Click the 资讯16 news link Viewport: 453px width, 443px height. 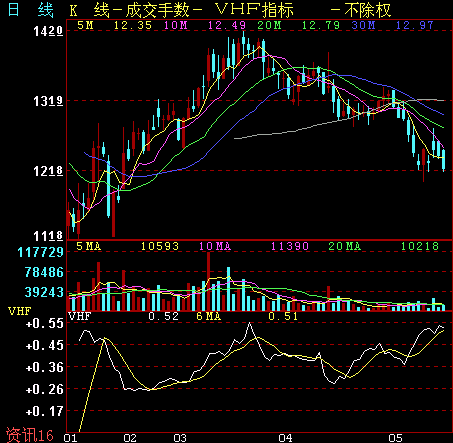pos(30,435)
